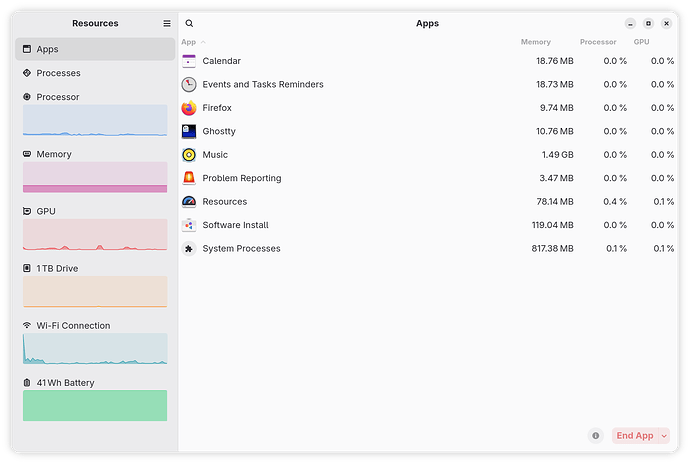Click the Events and Tasks Reminders clock icon
The width and height of the screenshot is (690, 463).
coord(189,84)
